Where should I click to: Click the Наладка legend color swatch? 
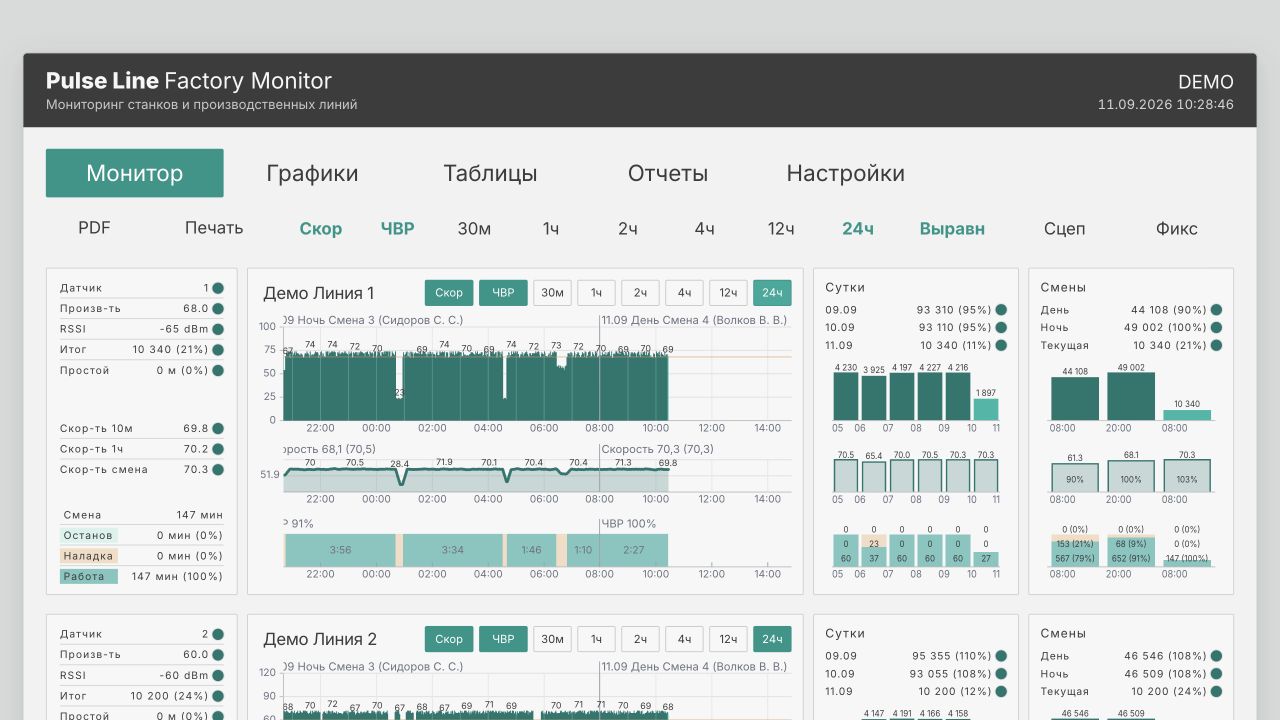89,556
